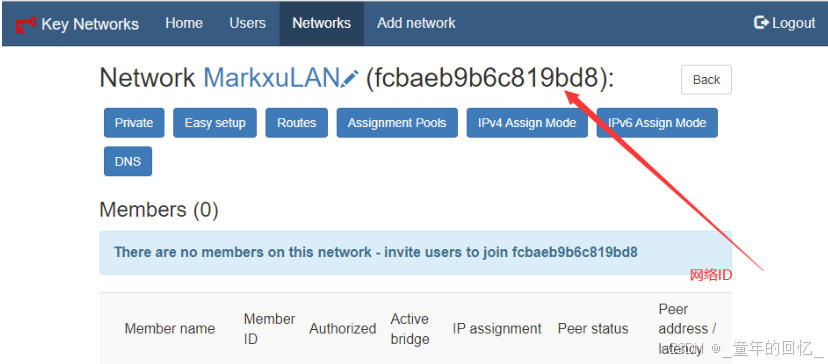828x364 pixels.
Task: Click the Back button
Action: coord(706,80)
